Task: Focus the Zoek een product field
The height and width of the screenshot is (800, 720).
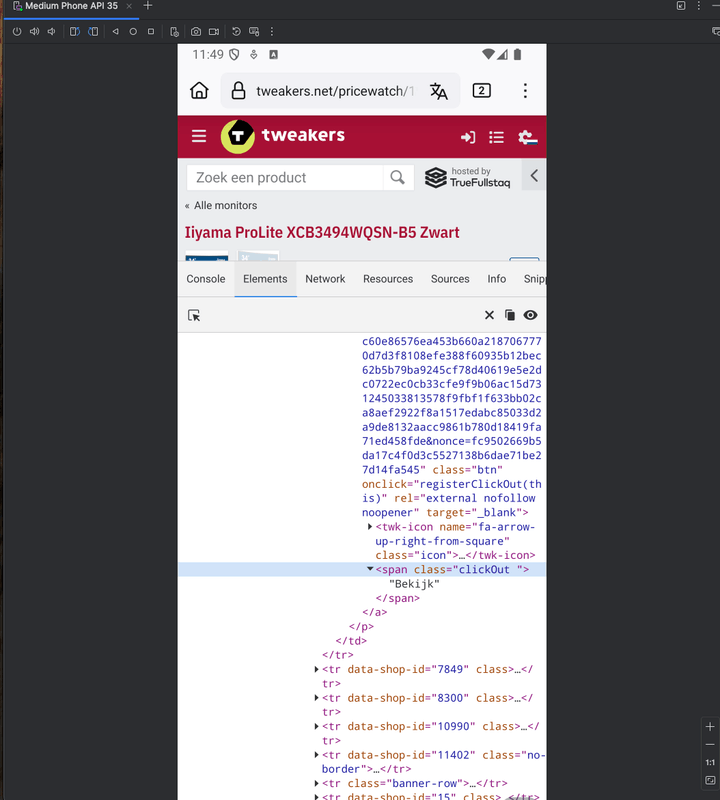Action: coord(285,178)
